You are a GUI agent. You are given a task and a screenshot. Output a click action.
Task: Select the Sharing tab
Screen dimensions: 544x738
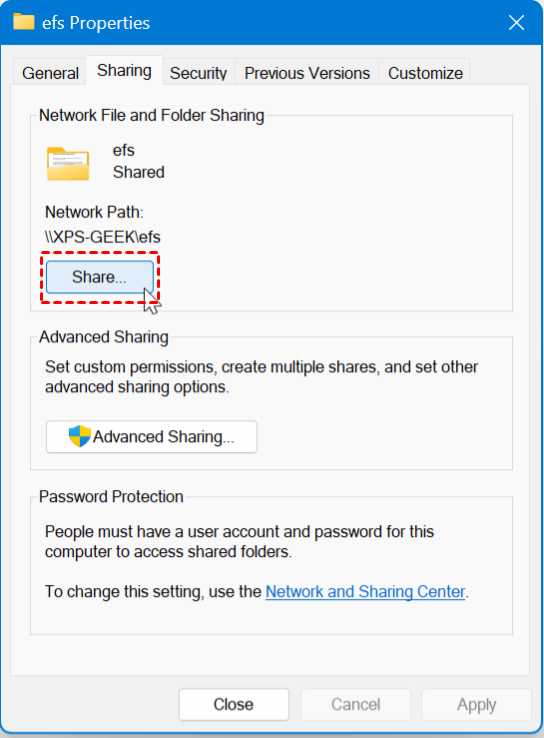coord(124,71)
